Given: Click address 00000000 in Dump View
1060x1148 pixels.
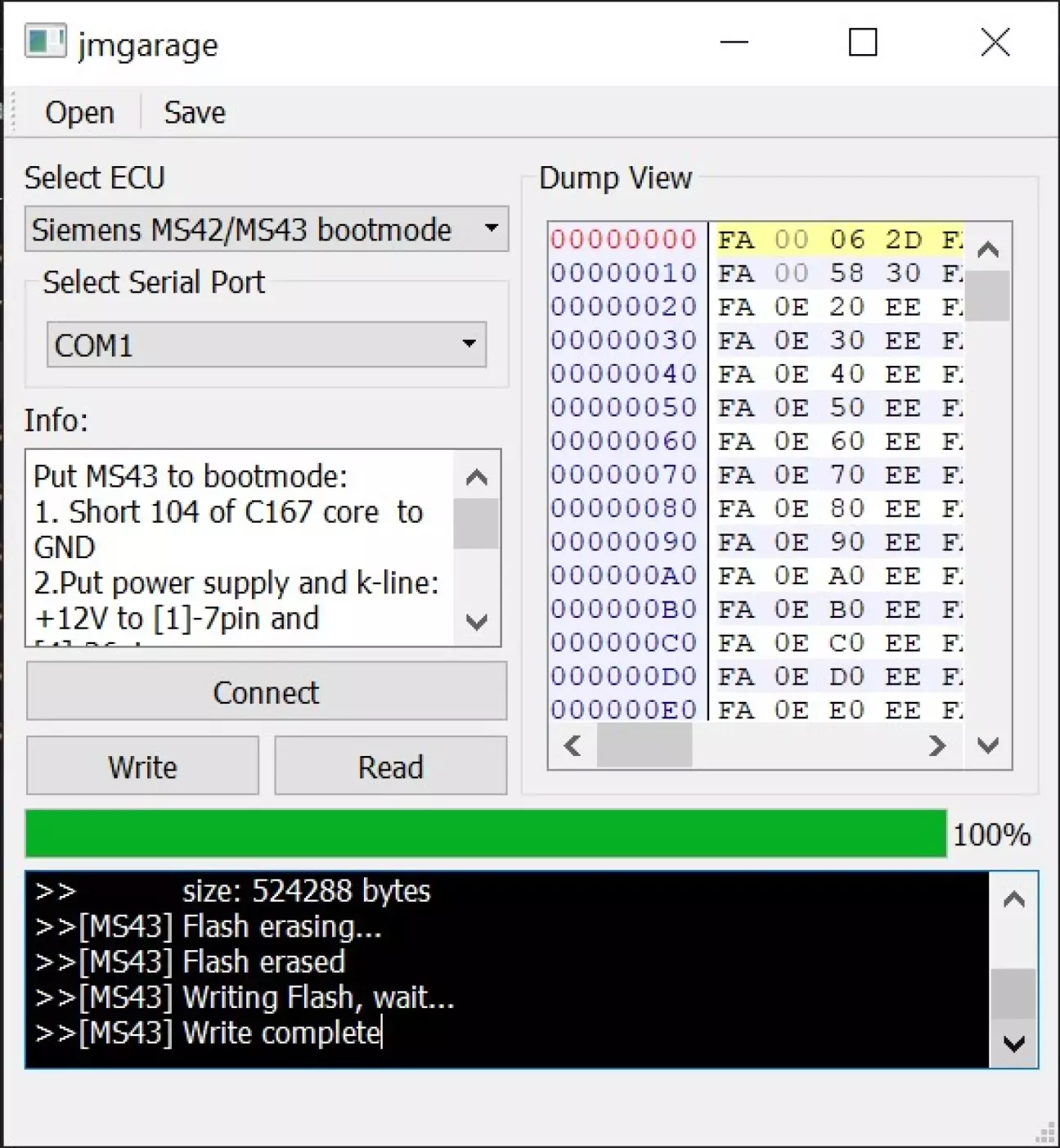Looking at the screenshot, I should [x=623, y=240].
